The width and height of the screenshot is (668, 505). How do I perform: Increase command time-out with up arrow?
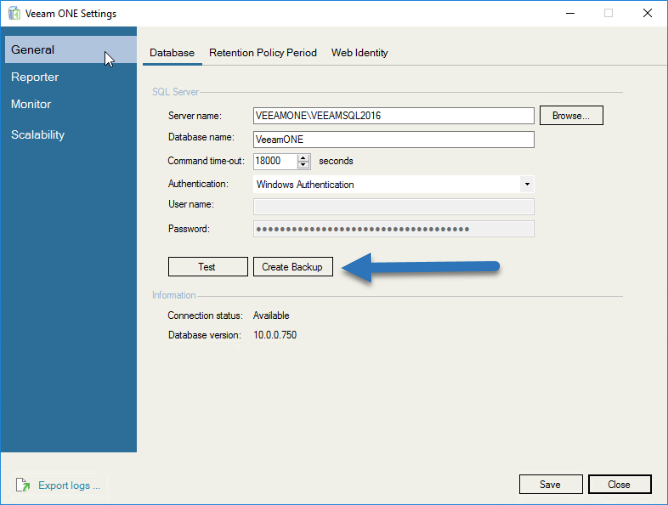coord(303,158)
